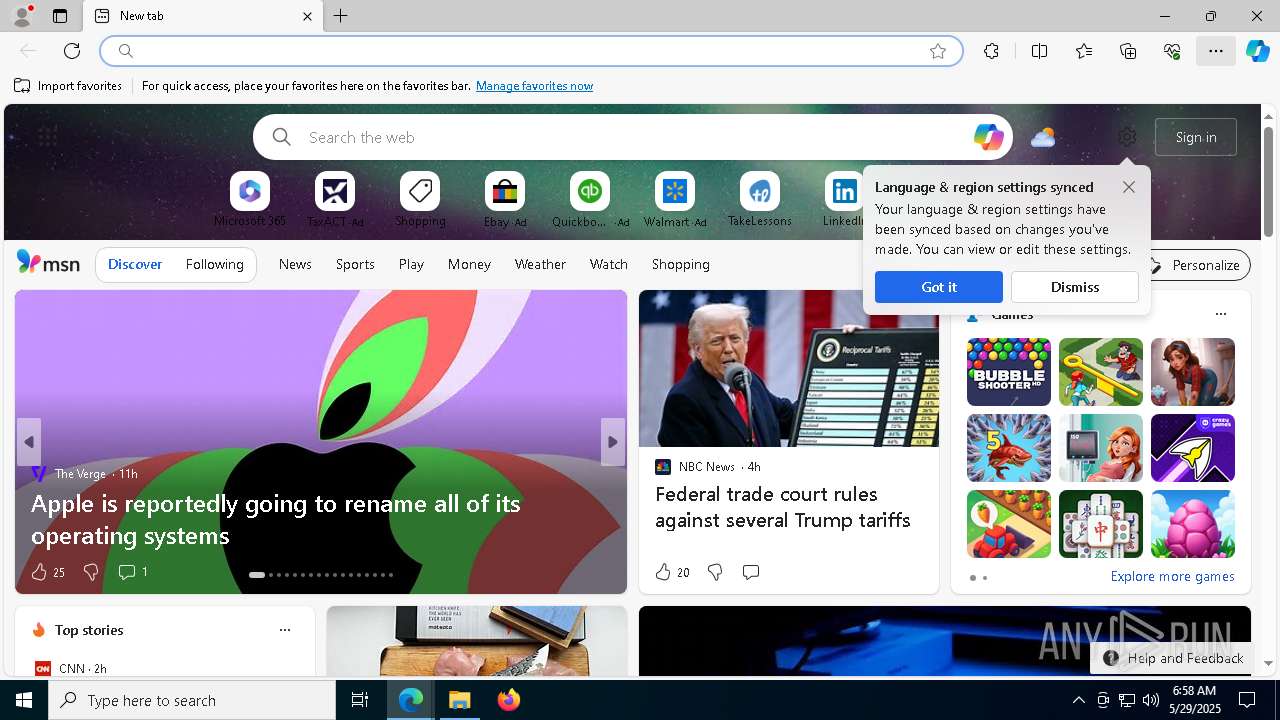
Task: Open the Collections icon
Action: [1128, 51]
